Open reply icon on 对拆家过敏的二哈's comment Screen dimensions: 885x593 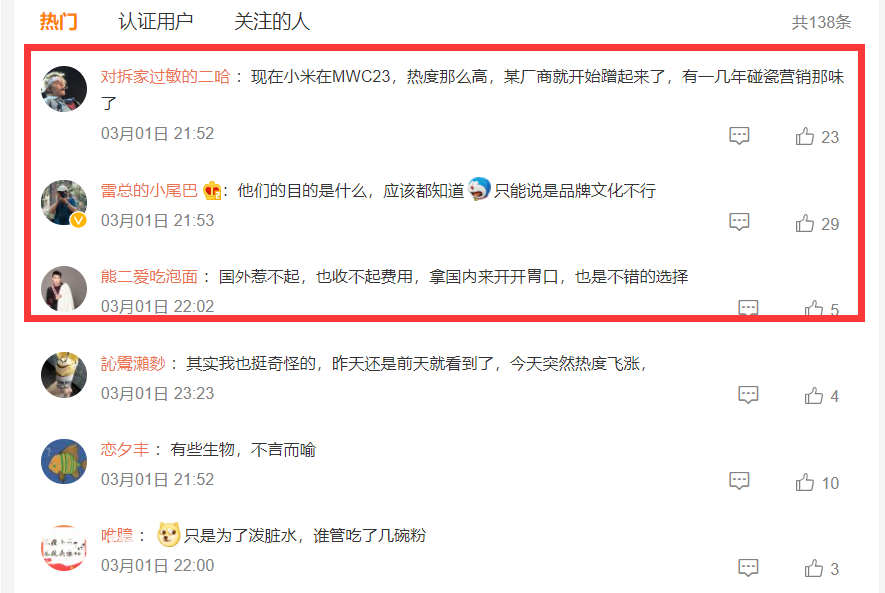tap(739, 136)
